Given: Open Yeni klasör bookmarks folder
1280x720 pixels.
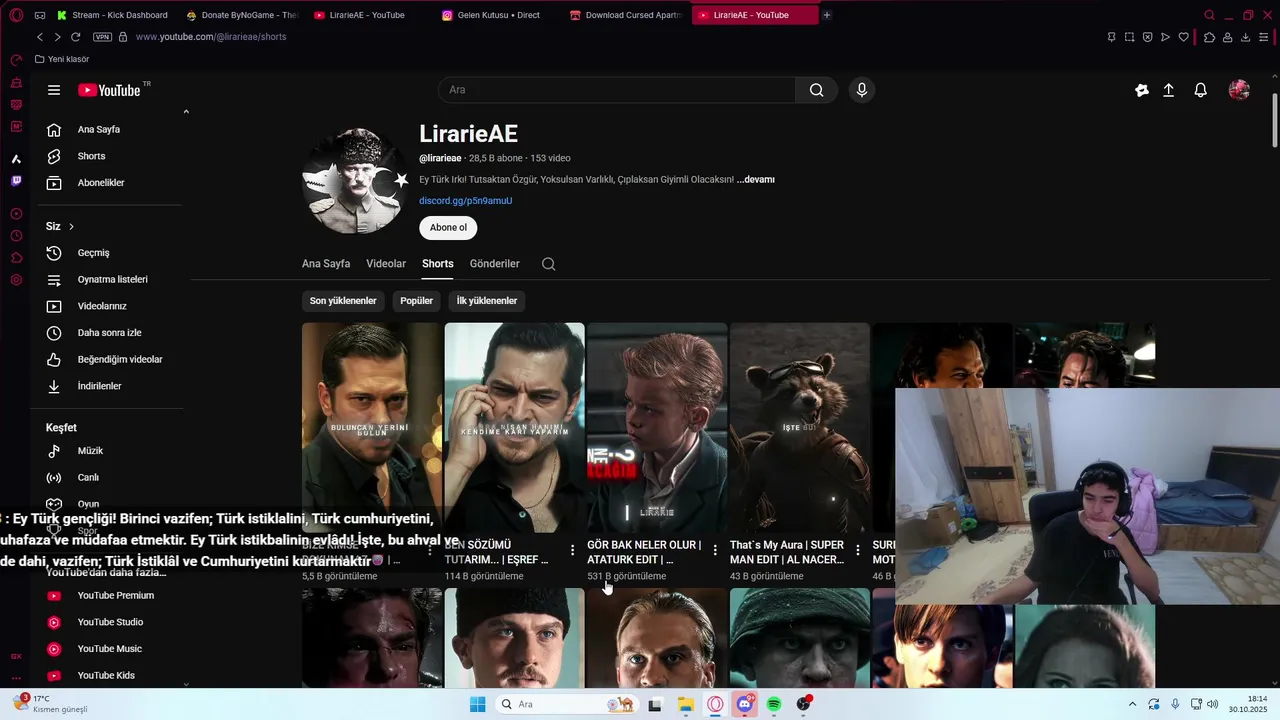Looking at the screenshot, I should click(62, 60).
